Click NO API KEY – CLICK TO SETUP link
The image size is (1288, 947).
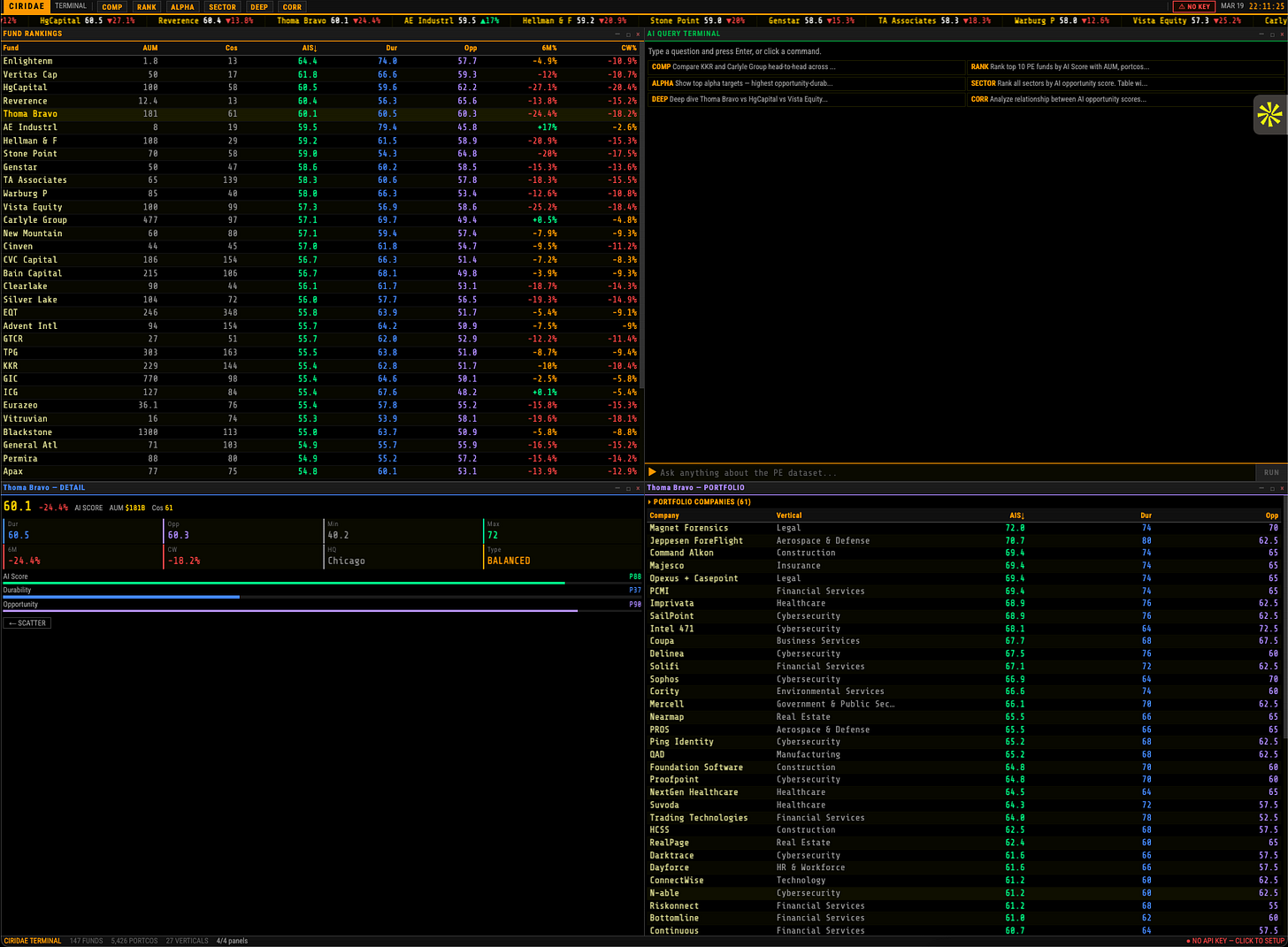click(x=1235, y=941)
